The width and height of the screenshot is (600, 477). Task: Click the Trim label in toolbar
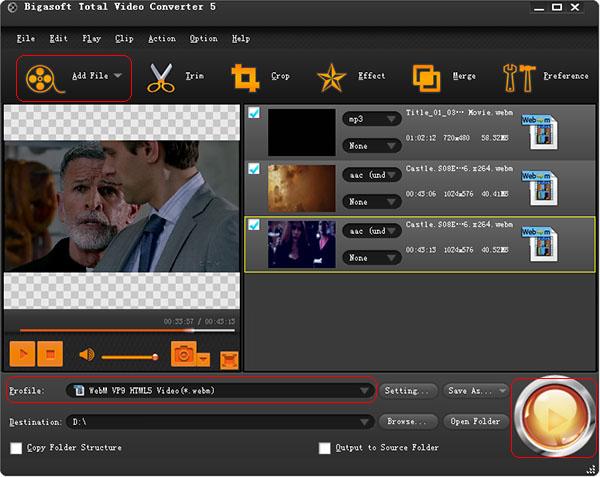tap(195, 76)
